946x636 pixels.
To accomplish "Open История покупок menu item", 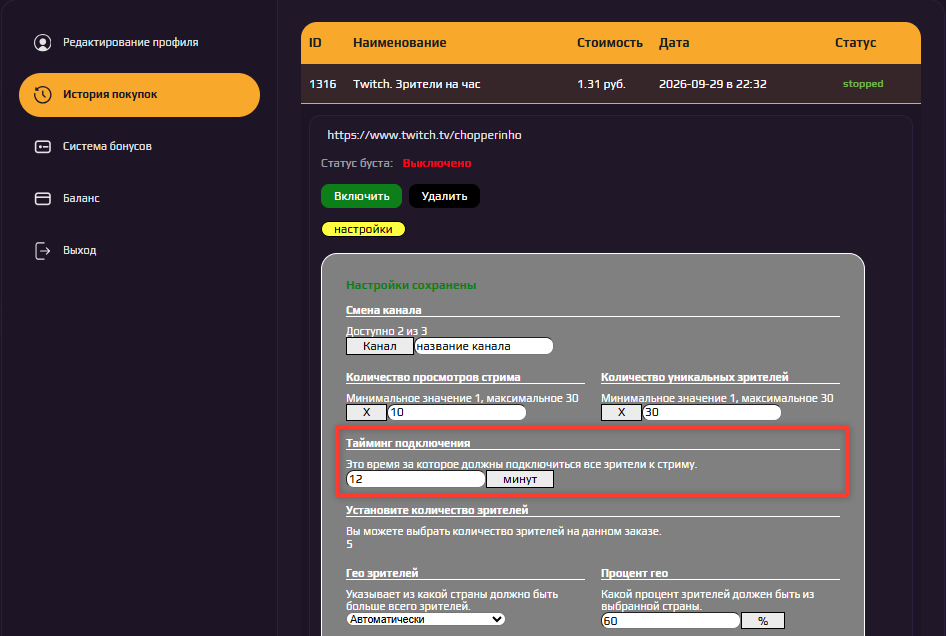I will click(x=139, y=95).
